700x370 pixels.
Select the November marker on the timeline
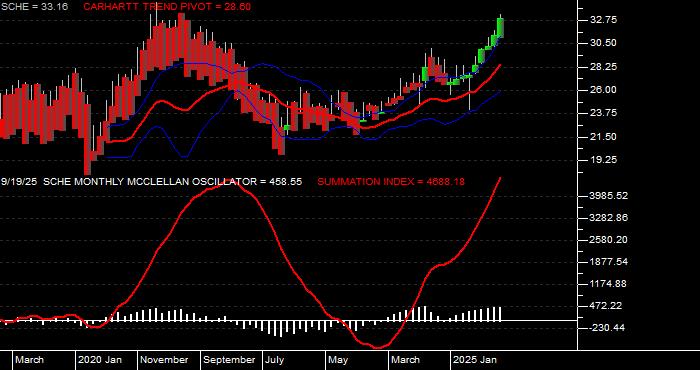pyautogui.click(x=164, y=360)
